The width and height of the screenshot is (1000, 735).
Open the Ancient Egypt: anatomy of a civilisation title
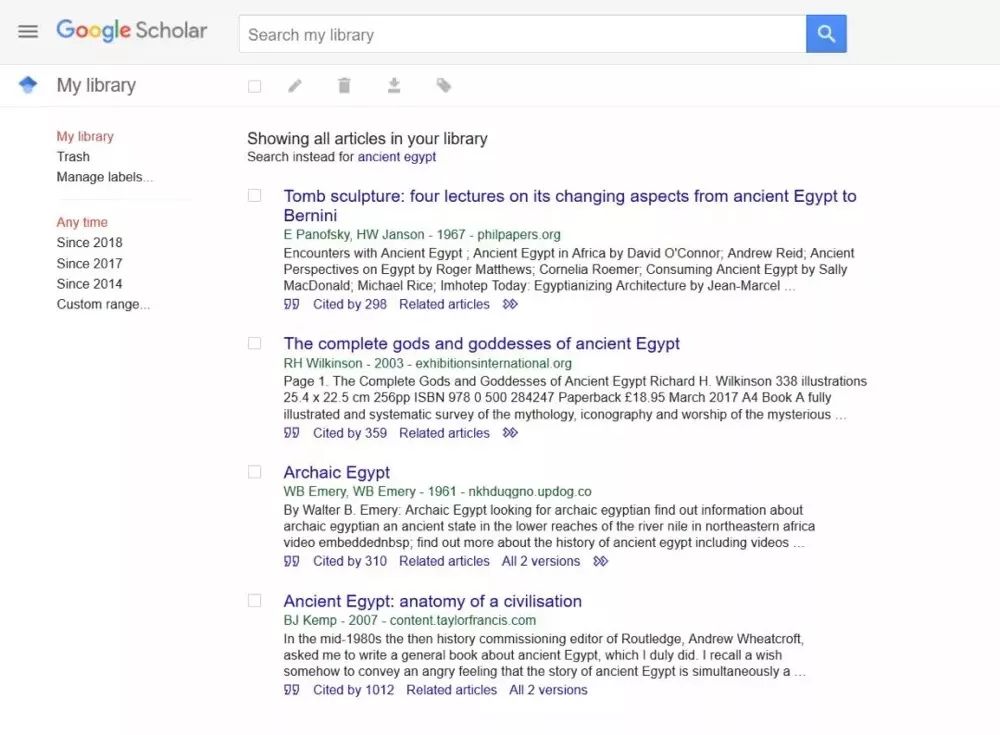(x=432, y=601)
